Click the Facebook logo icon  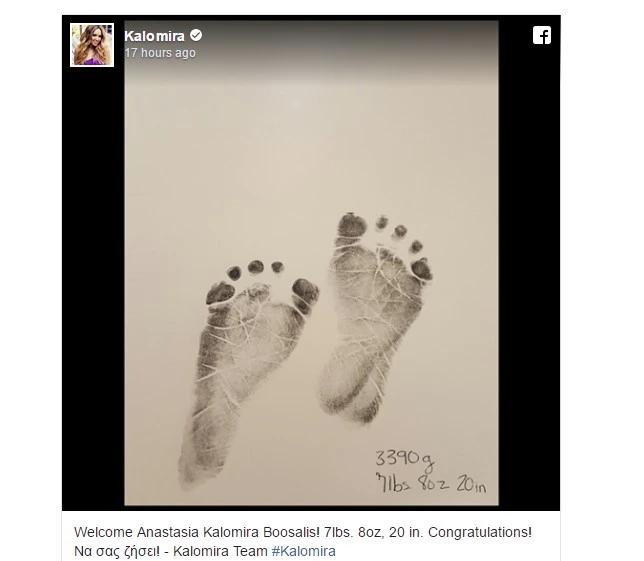(542, 35)
